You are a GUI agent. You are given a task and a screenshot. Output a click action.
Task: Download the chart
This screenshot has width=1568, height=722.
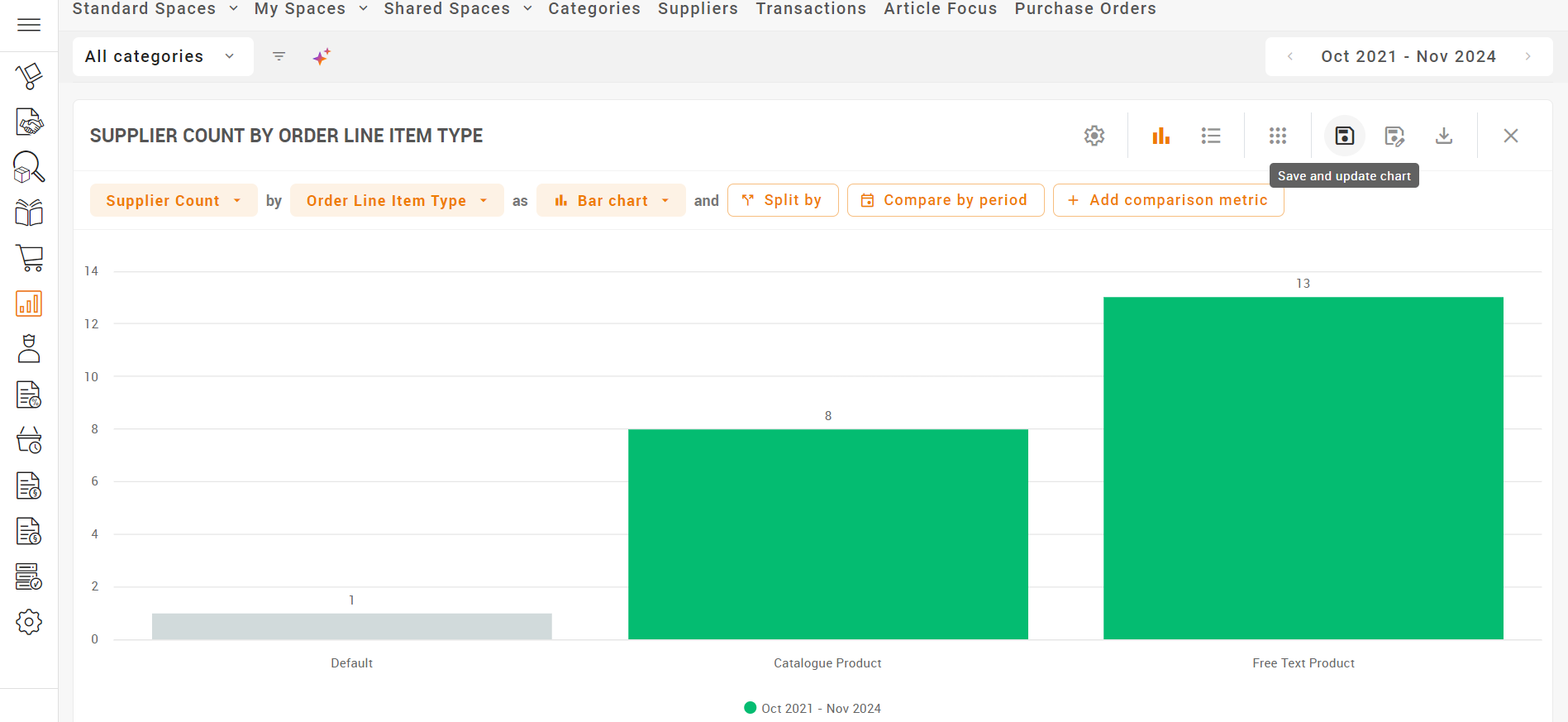1444,136
